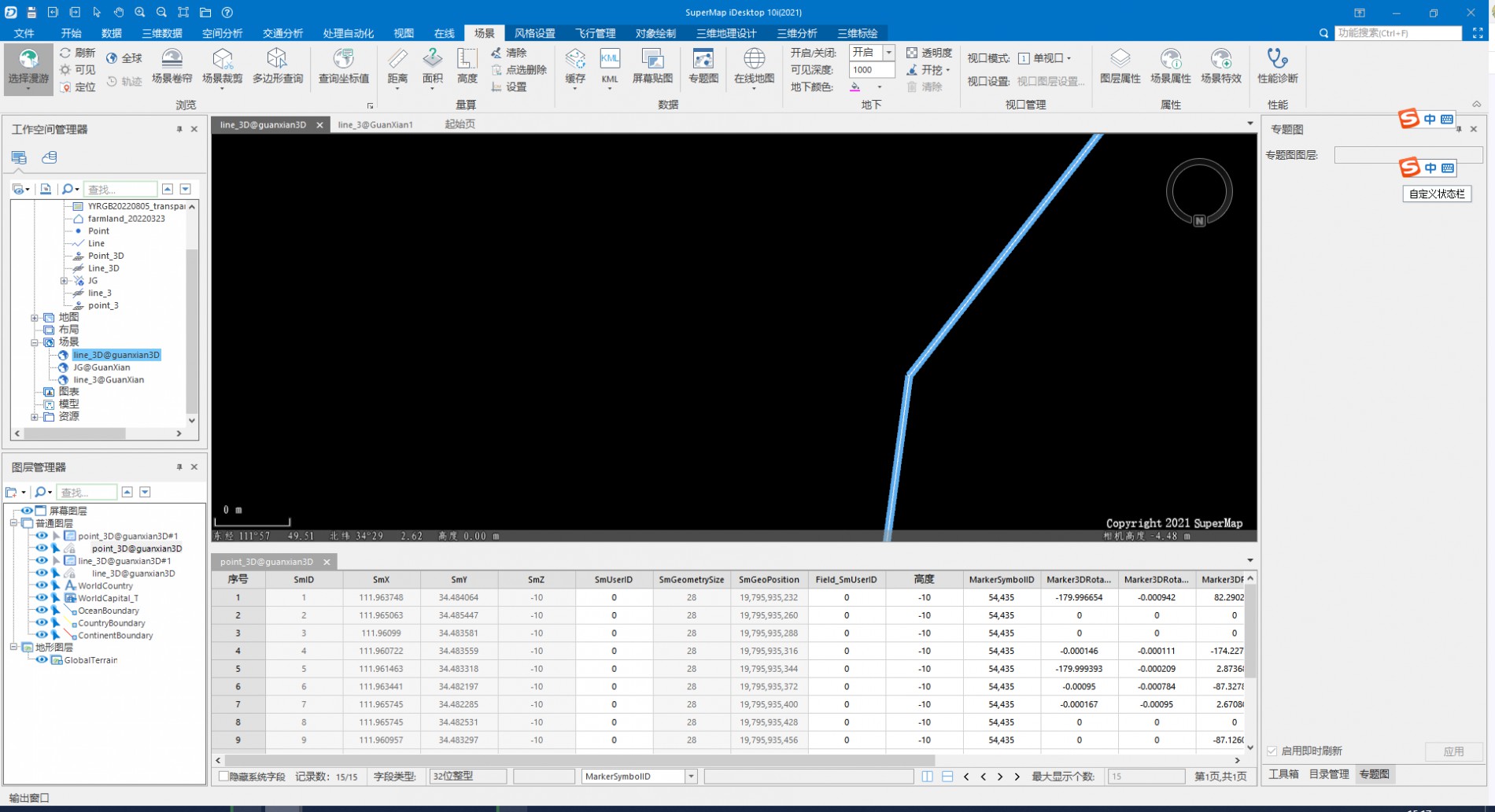Toggle visibility of the WorldCountry layer
Screen dimensions: 1495x812
pyautogui.click(x=42, y=585)
